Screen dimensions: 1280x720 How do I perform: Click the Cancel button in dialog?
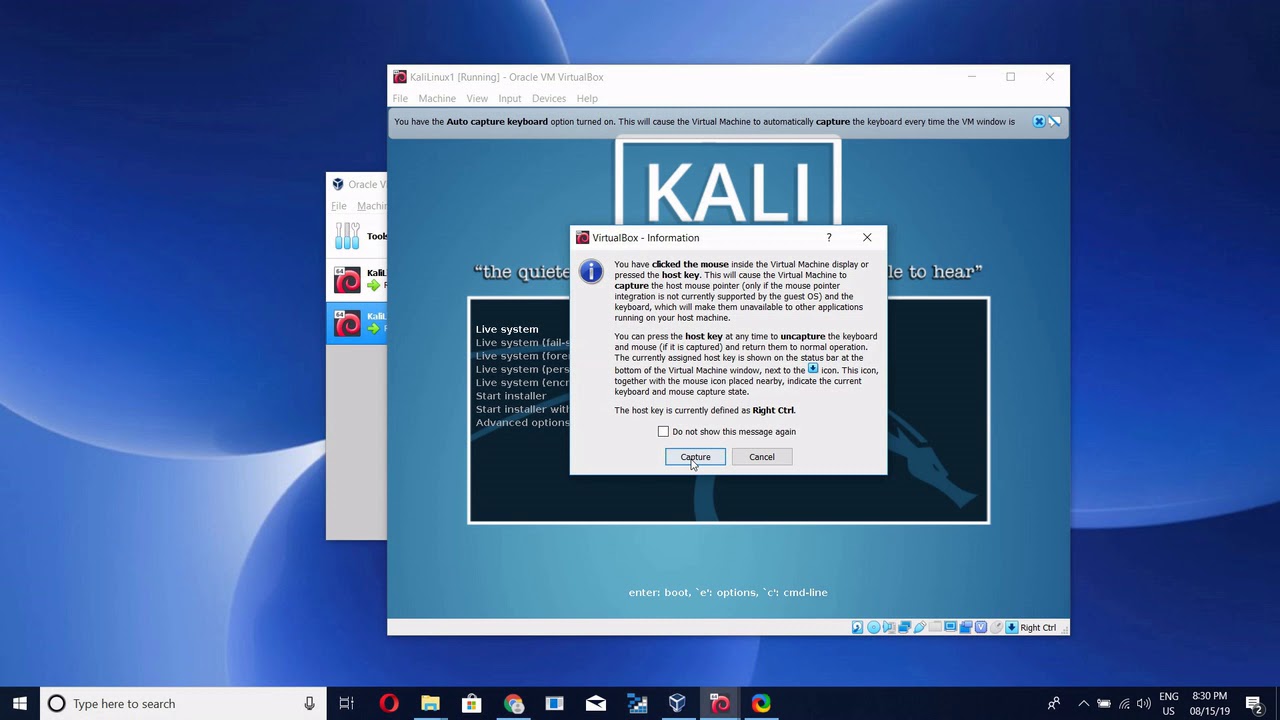coord(762,457)
